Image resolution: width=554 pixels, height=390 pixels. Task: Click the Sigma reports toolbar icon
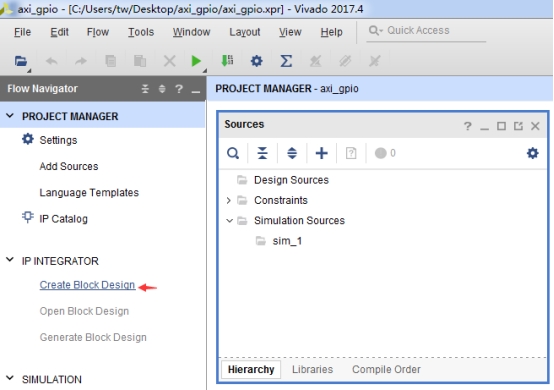286,61
